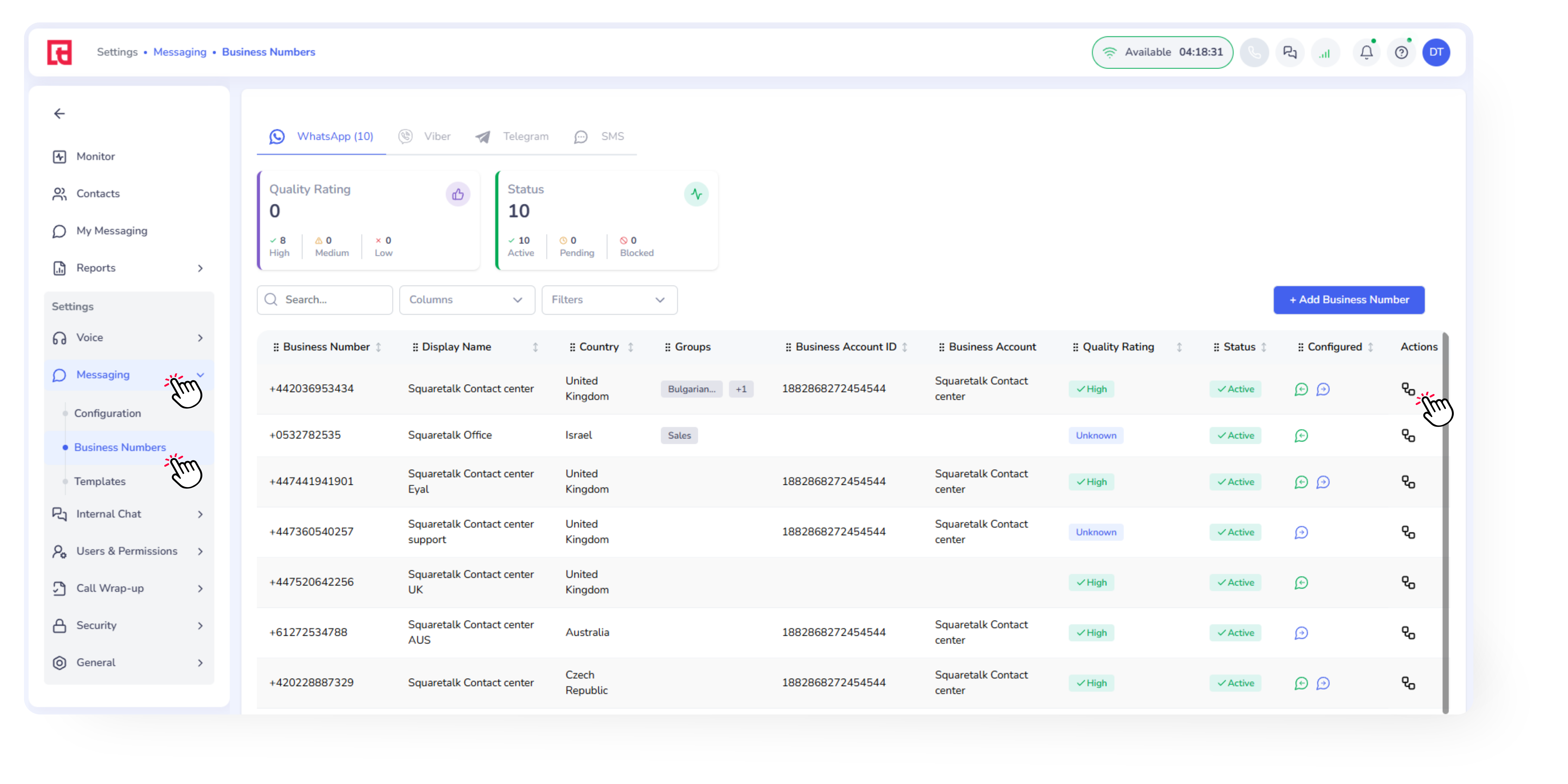Open the notifications bell

click(x=1366, y=52)
